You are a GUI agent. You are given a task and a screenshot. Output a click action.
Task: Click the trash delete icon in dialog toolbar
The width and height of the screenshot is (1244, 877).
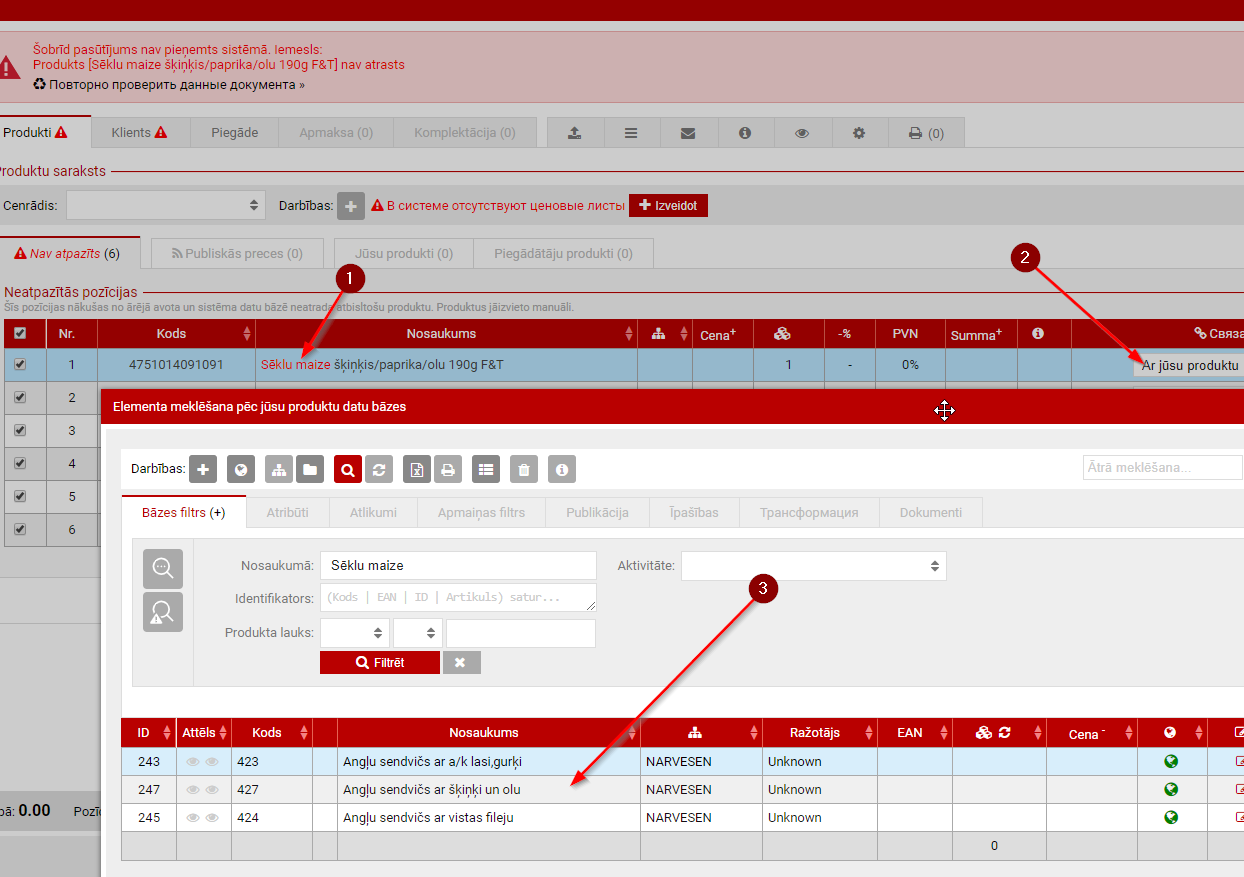(x=524, y=469)
